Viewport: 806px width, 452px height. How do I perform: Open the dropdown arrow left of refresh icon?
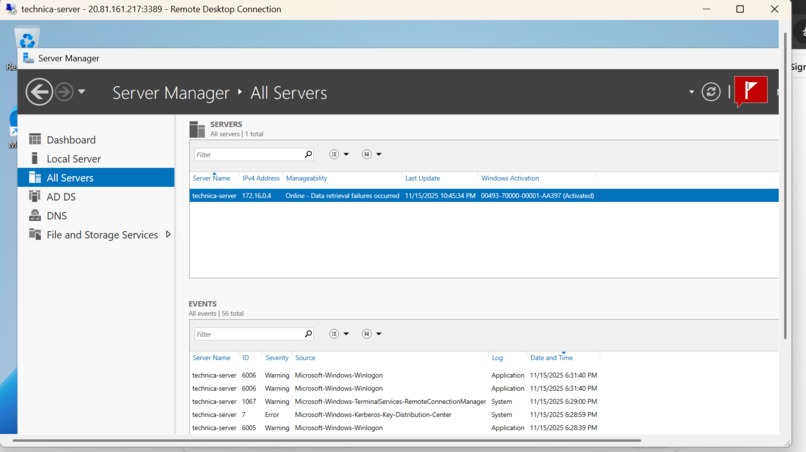tap(691, 92)
